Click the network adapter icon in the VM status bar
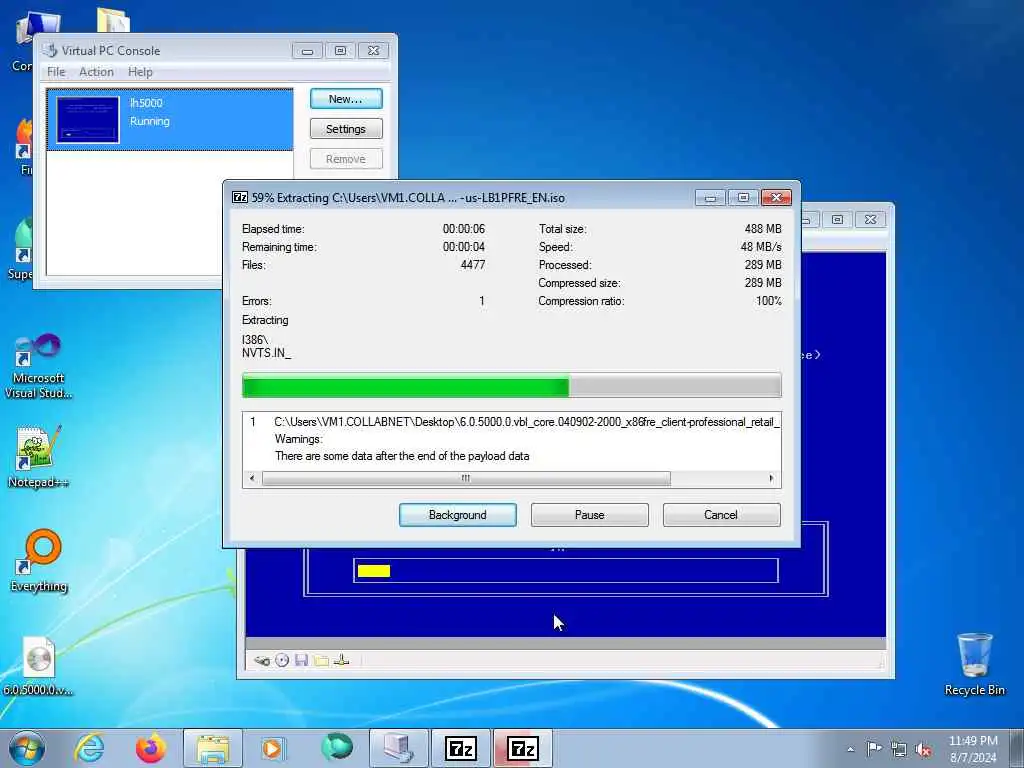1024x768 pixels. tap(341, 660)
